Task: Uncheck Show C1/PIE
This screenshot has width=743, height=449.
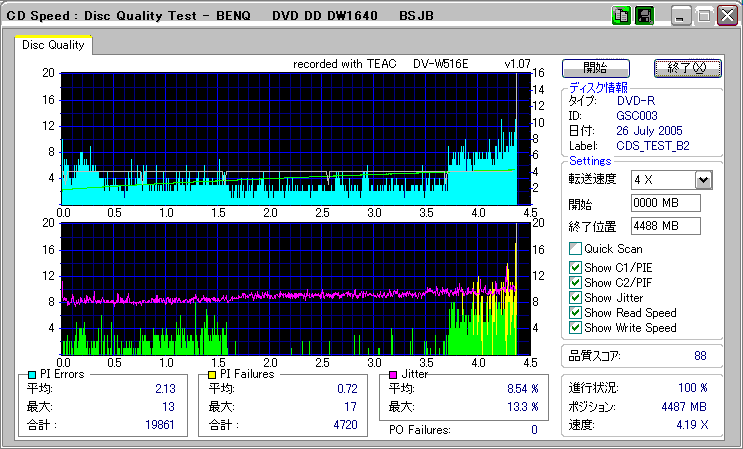Action: (575, 267)
